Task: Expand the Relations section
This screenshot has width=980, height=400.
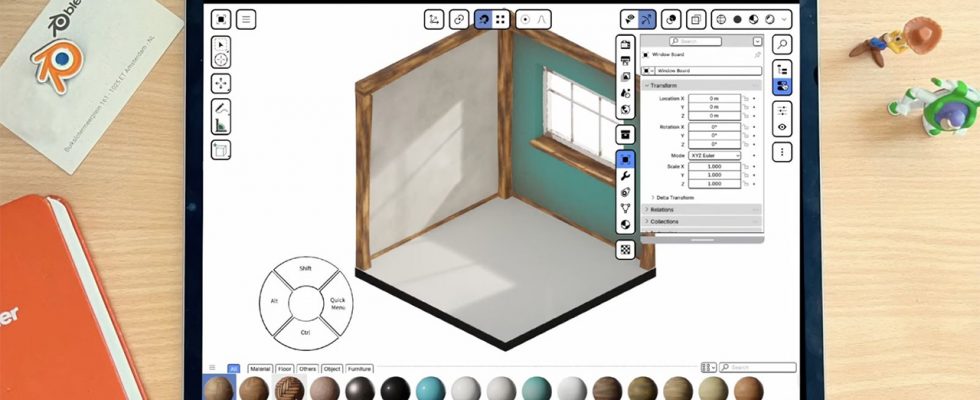Action: [x=702, y=209]
